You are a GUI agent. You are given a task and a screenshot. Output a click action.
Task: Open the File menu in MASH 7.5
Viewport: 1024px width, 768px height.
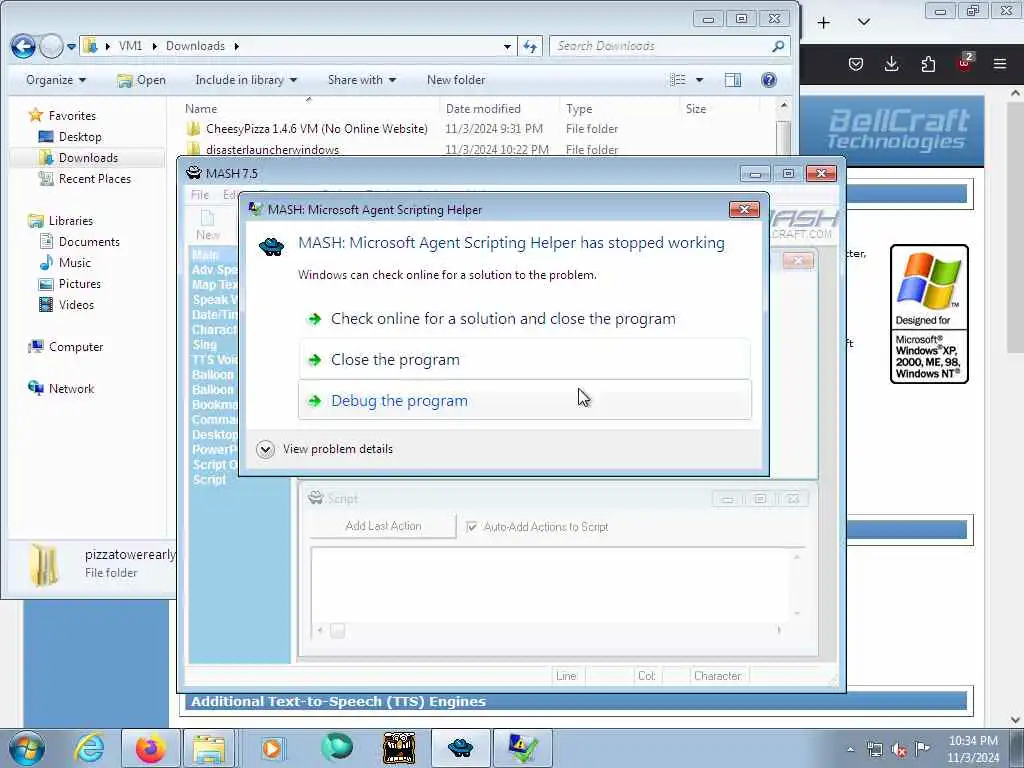coord(200,195)
